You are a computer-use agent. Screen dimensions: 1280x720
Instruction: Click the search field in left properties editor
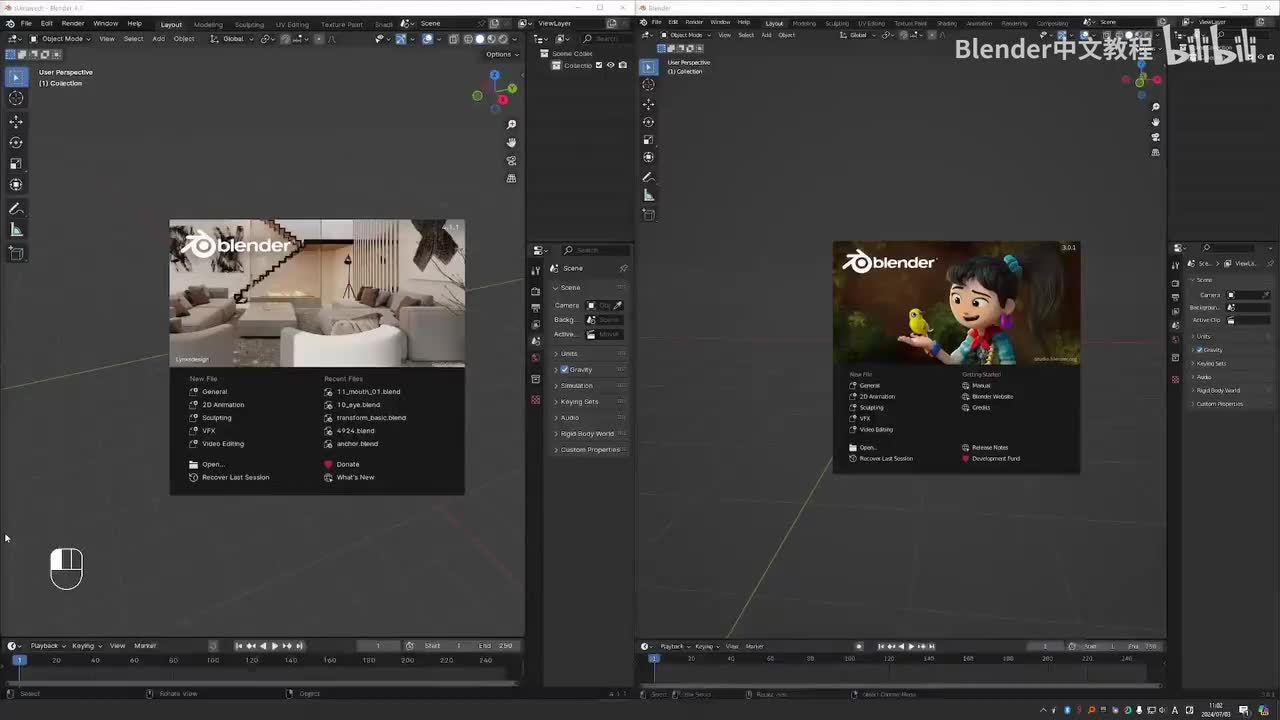tap(595, 250)
